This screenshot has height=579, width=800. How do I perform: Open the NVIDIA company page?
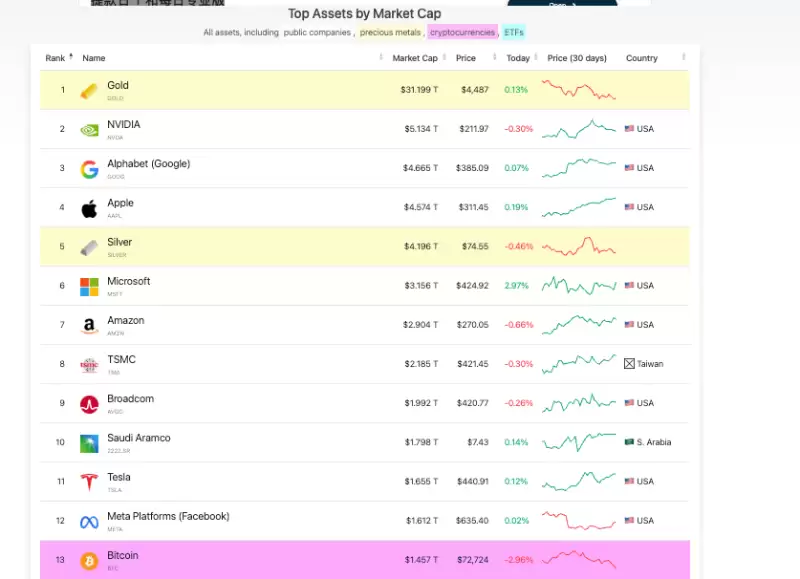tap(123, 124)
